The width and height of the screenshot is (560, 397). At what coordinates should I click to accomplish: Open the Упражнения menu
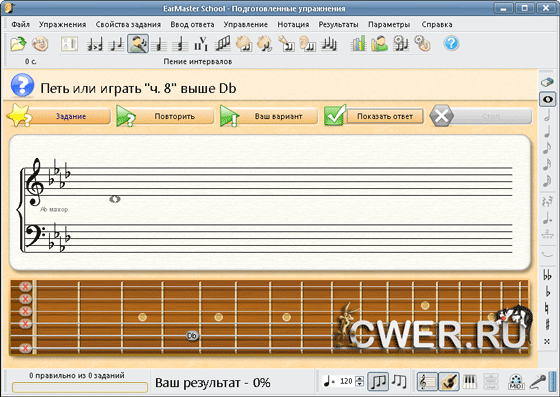coord(62,24)
